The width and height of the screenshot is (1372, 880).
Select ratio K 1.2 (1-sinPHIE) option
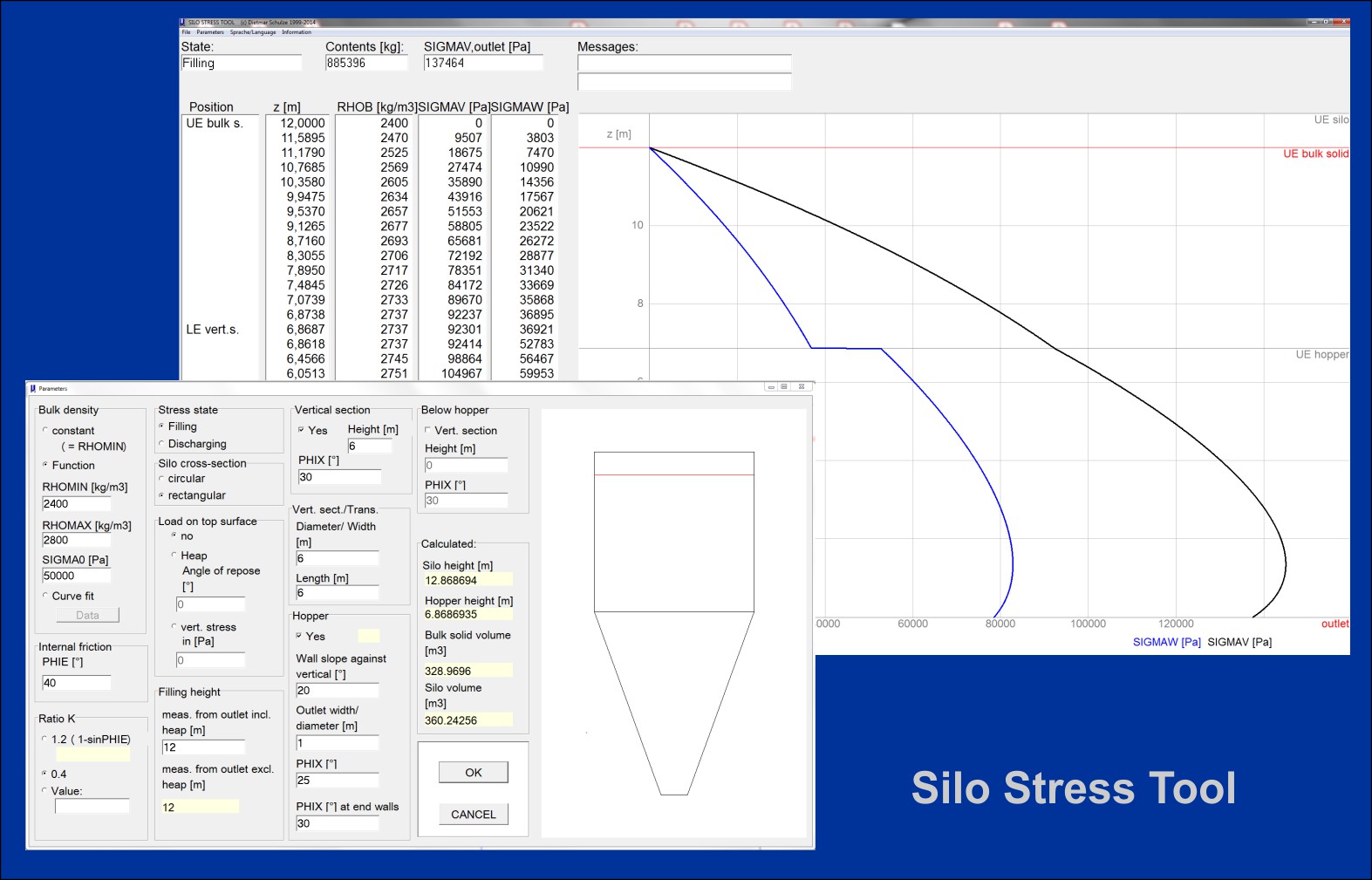pos(44,739)
